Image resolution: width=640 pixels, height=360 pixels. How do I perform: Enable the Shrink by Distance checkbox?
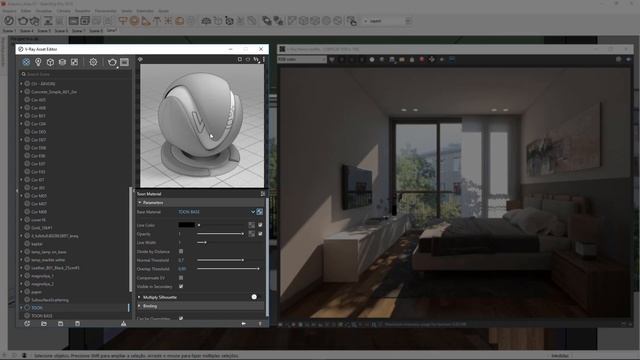pyautogui.click(x=181, y=251)
